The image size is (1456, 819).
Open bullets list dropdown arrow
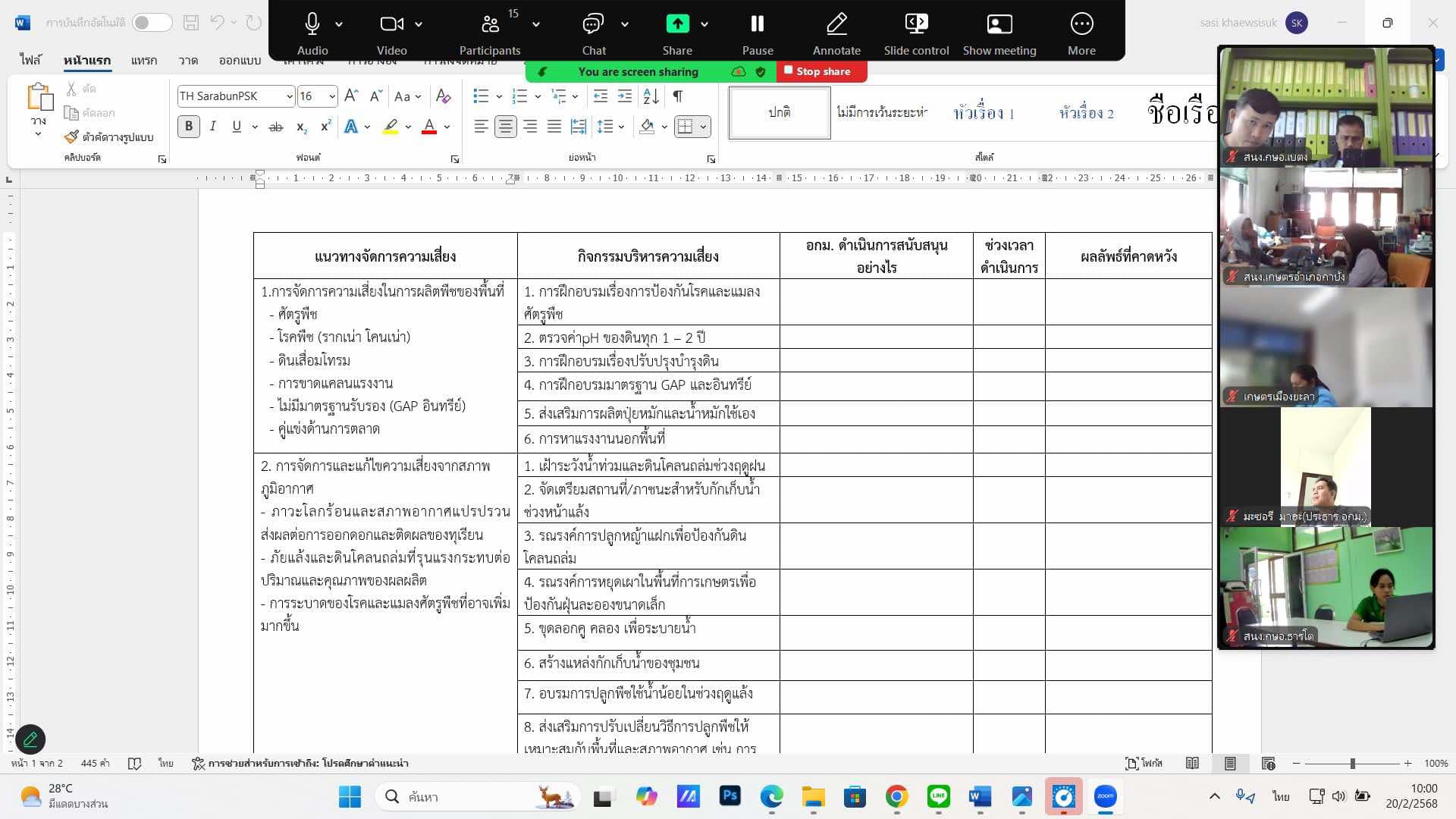499,96
